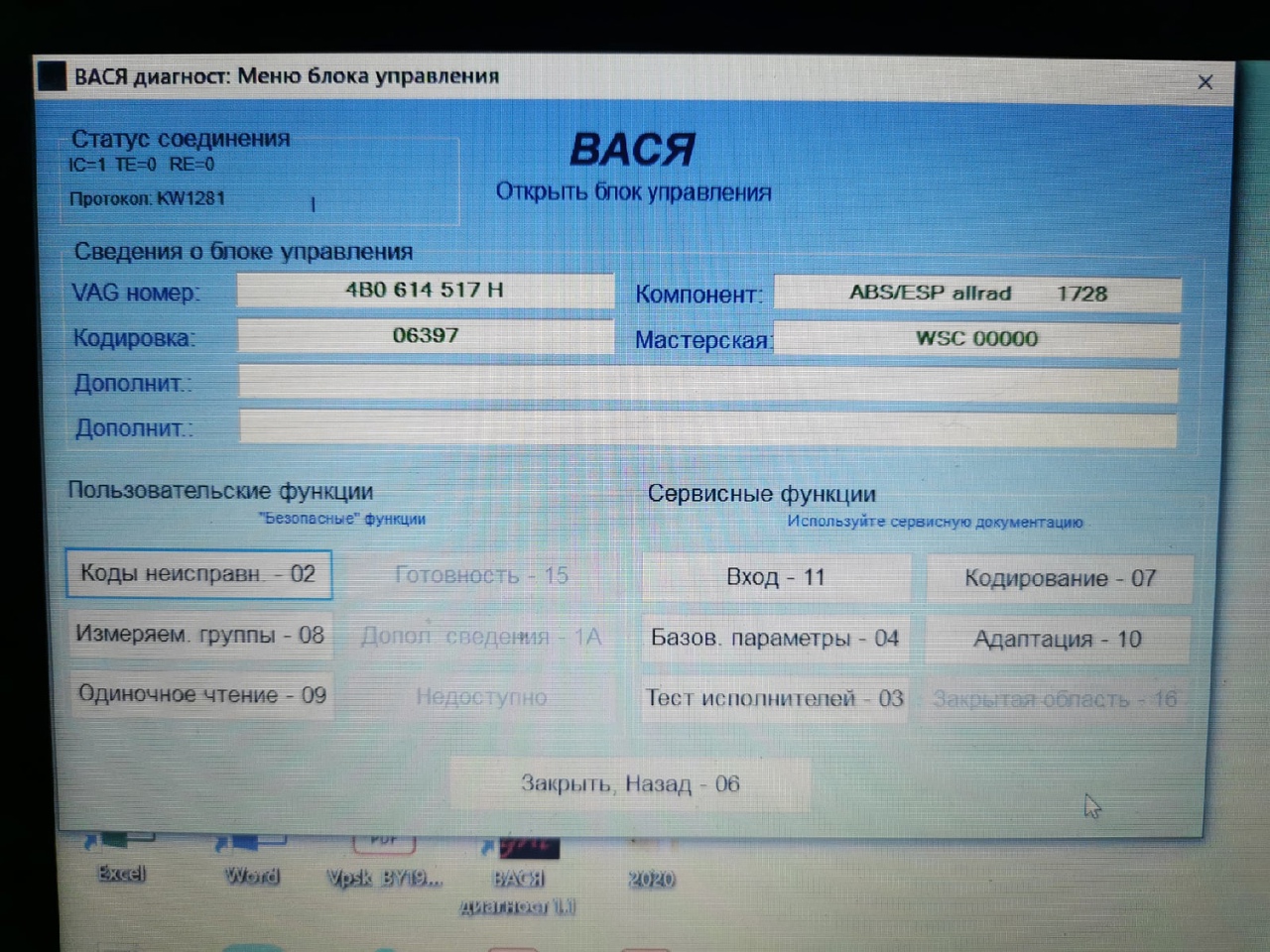Click the Пользовательские функции heading
This screenshot has width=1270, height=952.
(220, 491)
